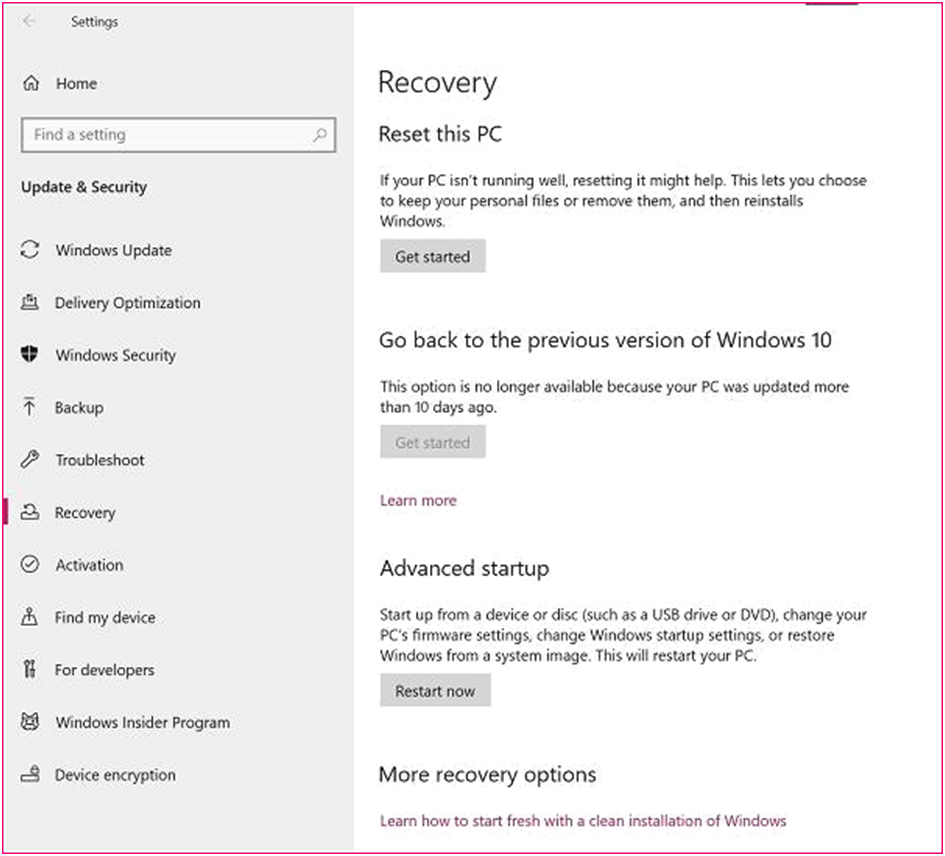This screenshot has height=856, width=945.
Task: Click the Find my device person icon
Action: pos(29,617)
